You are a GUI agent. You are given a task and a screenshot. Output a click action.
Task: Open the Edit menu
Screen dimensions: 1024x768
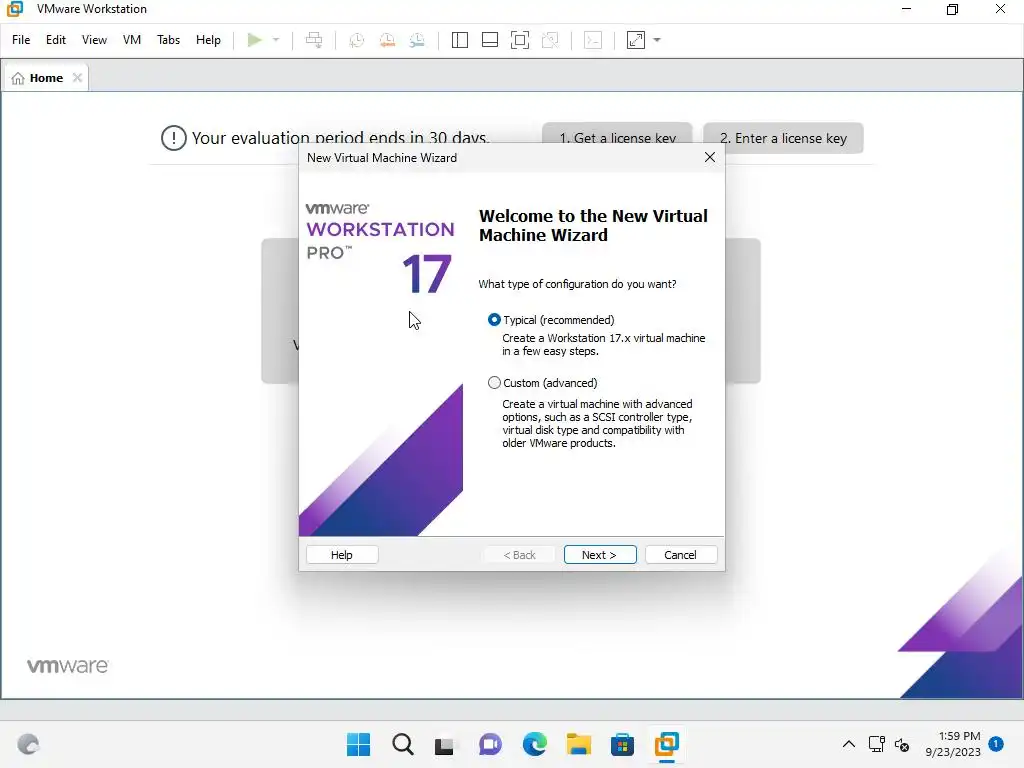tap(56, 40)
